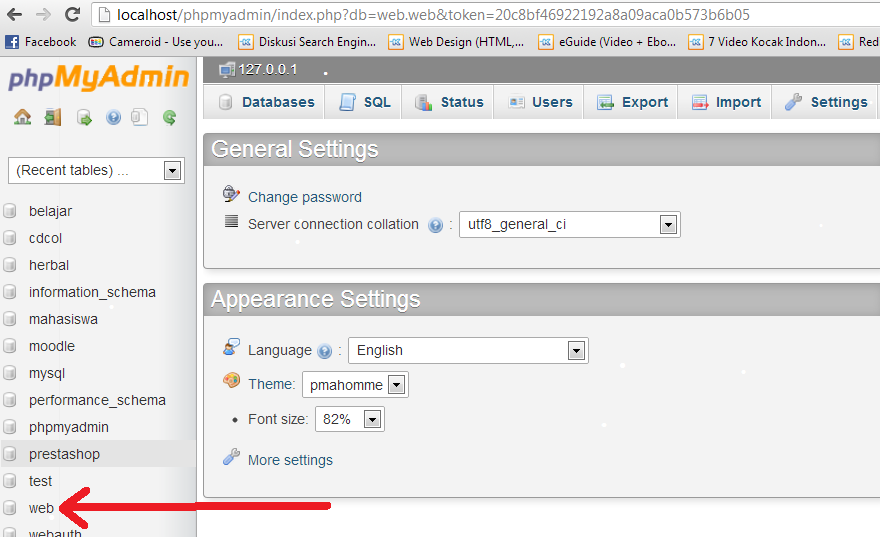The image size is (880, 537).
Task: Open the More settings link
Action: [x=290, y=460]
